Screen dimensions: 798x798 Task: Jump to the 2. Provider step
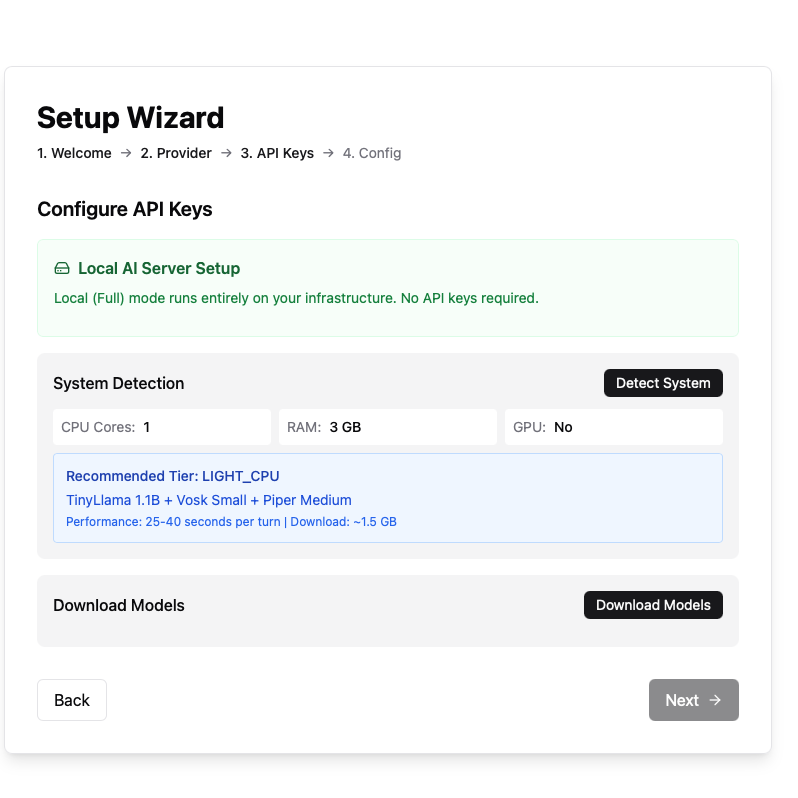pyautogui.click(x=176, y=153)
